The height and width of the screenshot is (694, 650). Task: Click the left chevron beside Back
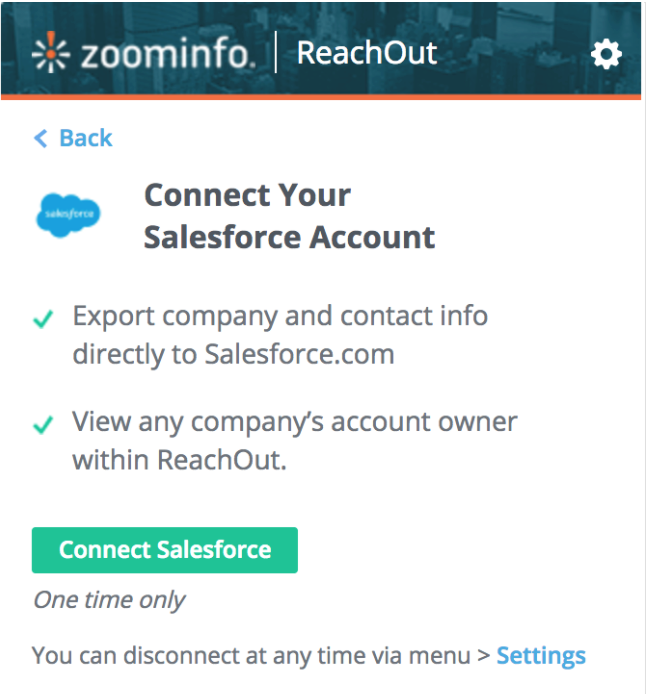(x=41, y=138)
